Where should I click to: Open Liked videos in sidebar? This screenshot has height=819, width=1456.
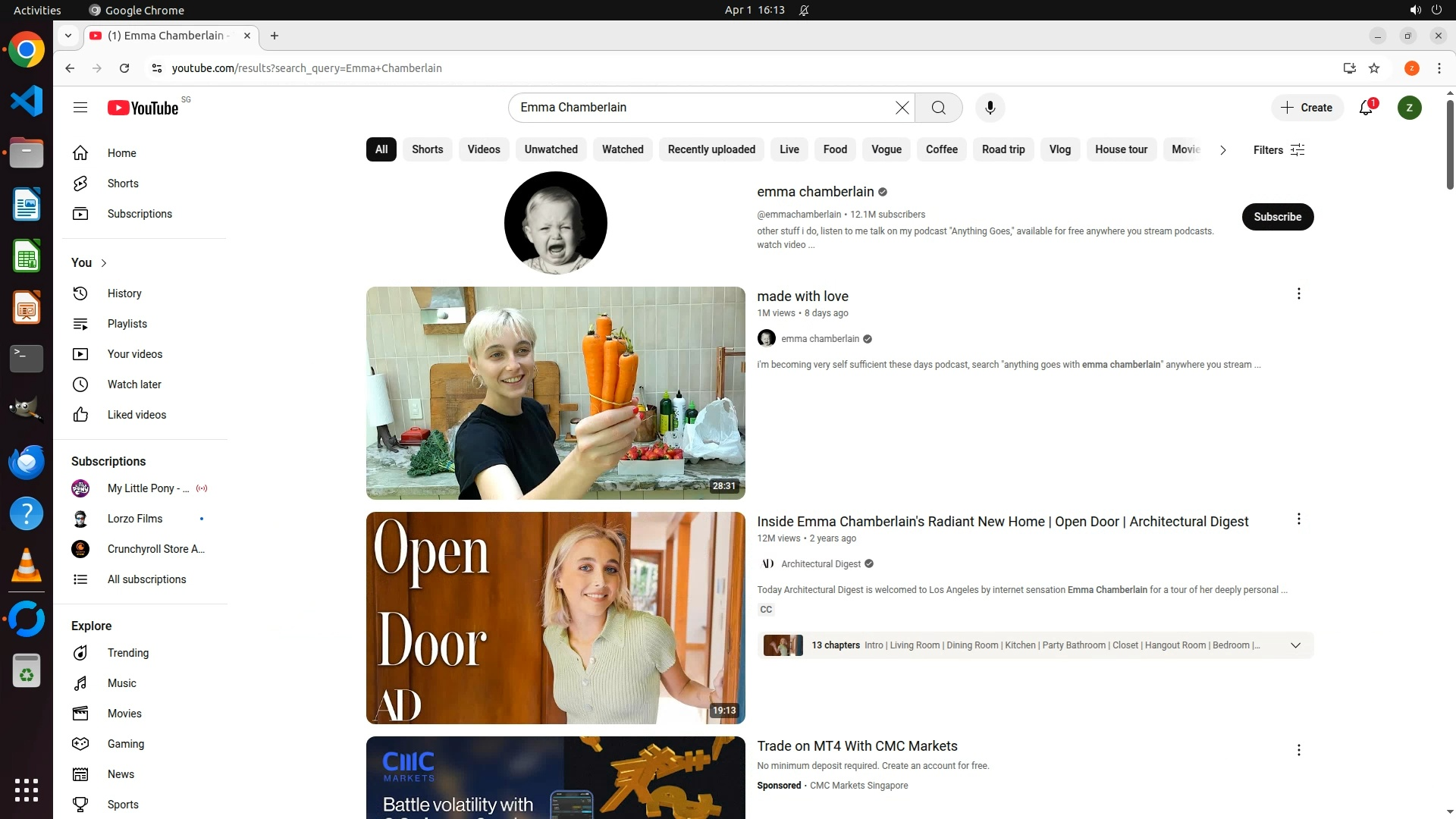click(136, 415)
